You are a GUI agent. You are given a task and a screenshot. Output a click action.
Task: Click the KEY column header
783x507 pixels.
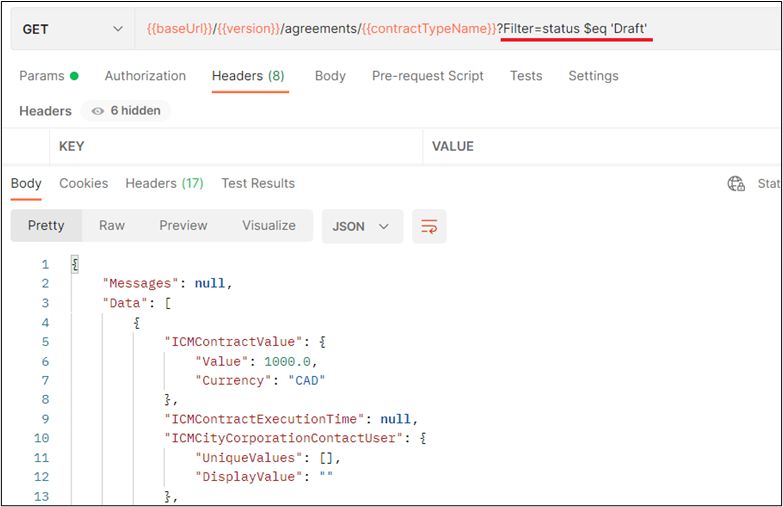tap(71, 146)
